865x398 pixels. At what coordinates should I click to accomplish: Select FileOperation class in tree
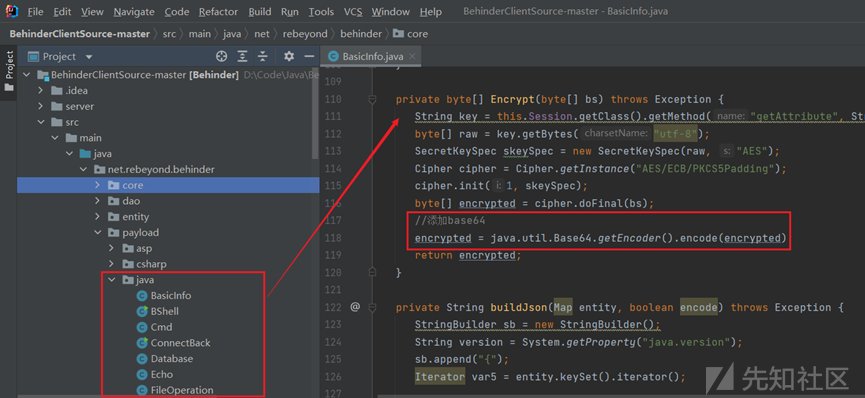tap(182, 390)
